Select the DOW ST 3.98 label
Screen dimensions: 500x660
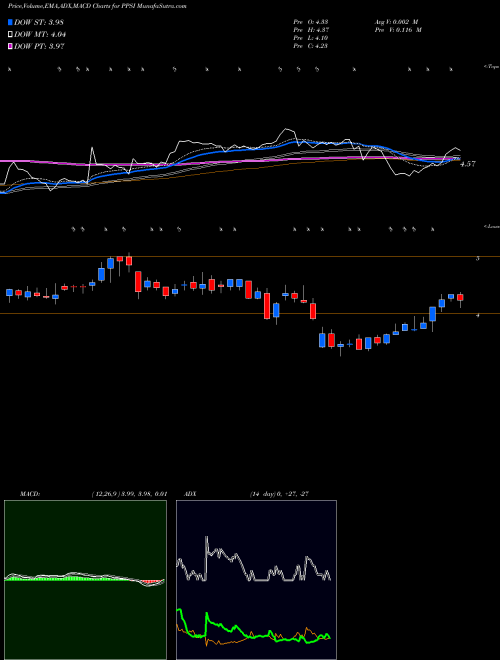[x=39, y=22]
